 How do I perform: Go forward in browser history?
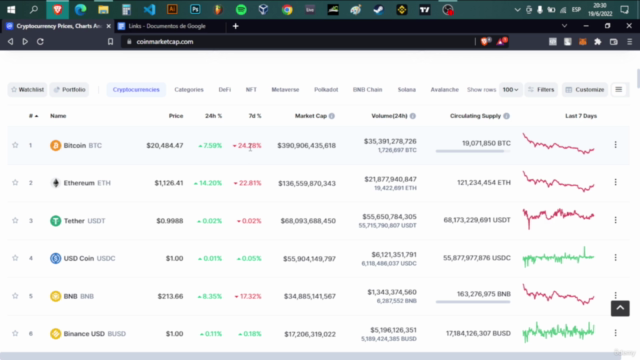25,42
